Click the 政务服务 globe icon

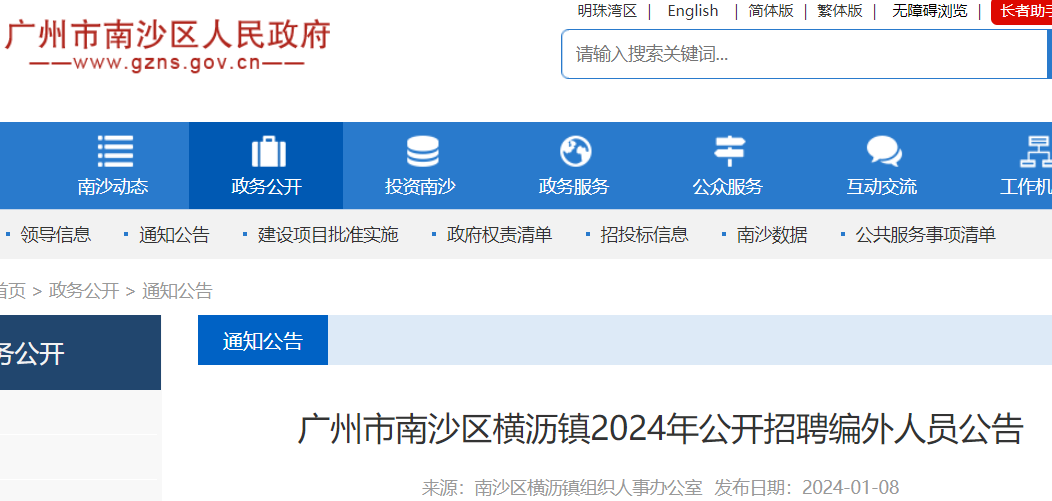coord(575,151)
